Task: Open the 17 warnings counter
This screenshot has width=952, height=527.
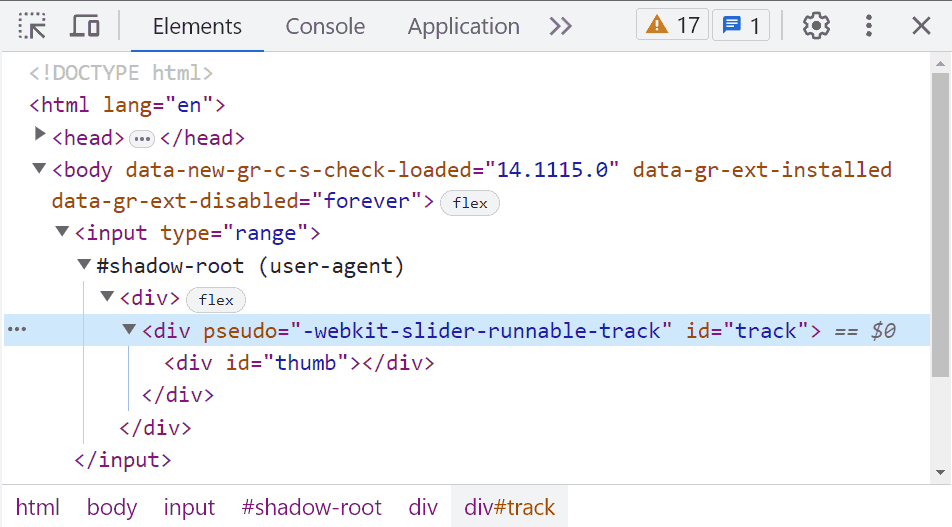Action: coord(672,26)
